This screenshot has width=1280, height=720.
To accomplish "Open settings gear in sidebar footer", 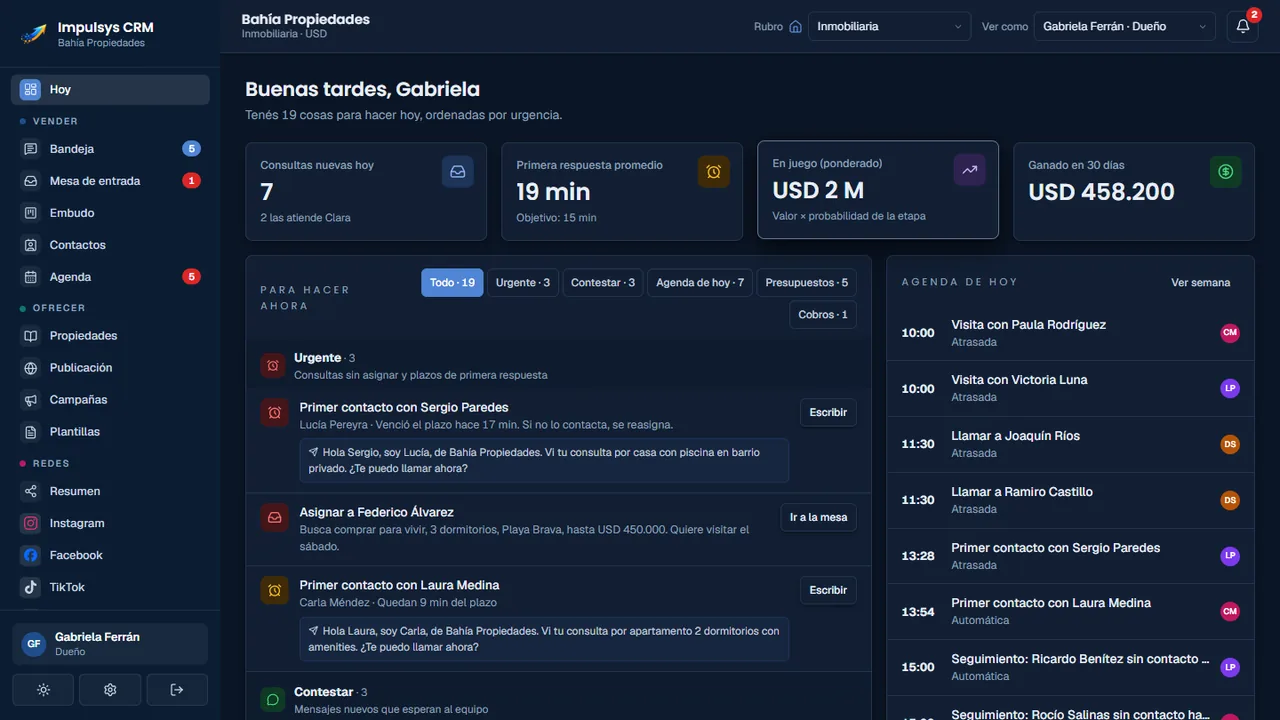I will pyautogui.click(x=110, y=690).
